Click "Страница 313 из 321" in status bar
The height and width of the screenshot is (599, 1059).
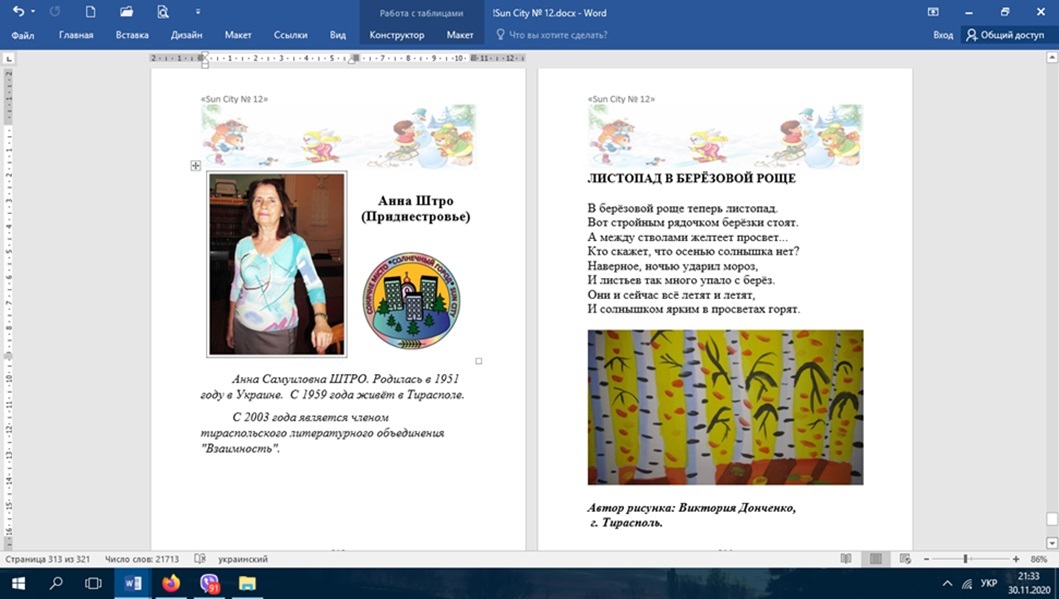(47, 559)
